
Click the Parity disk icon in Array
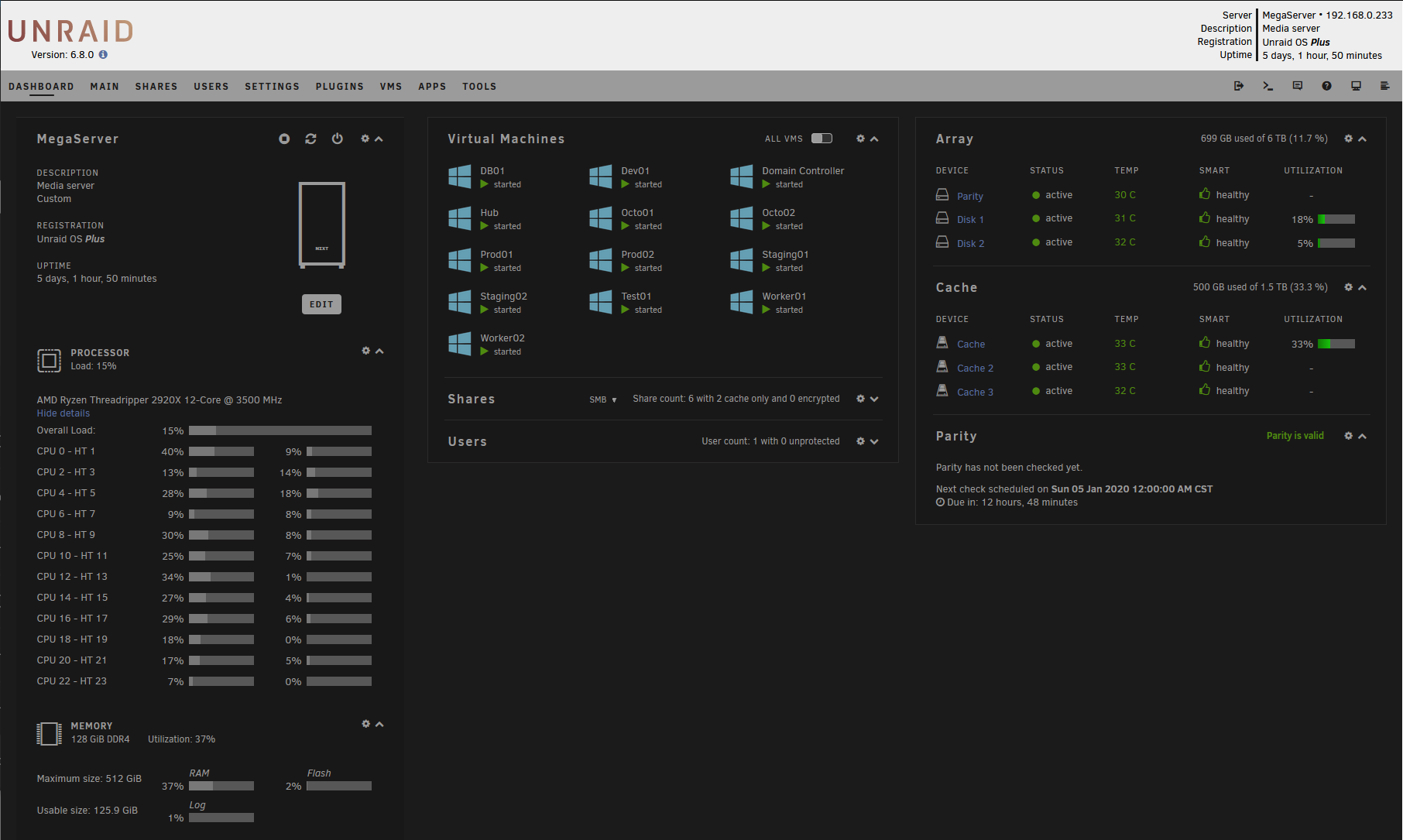pos(942,194)
